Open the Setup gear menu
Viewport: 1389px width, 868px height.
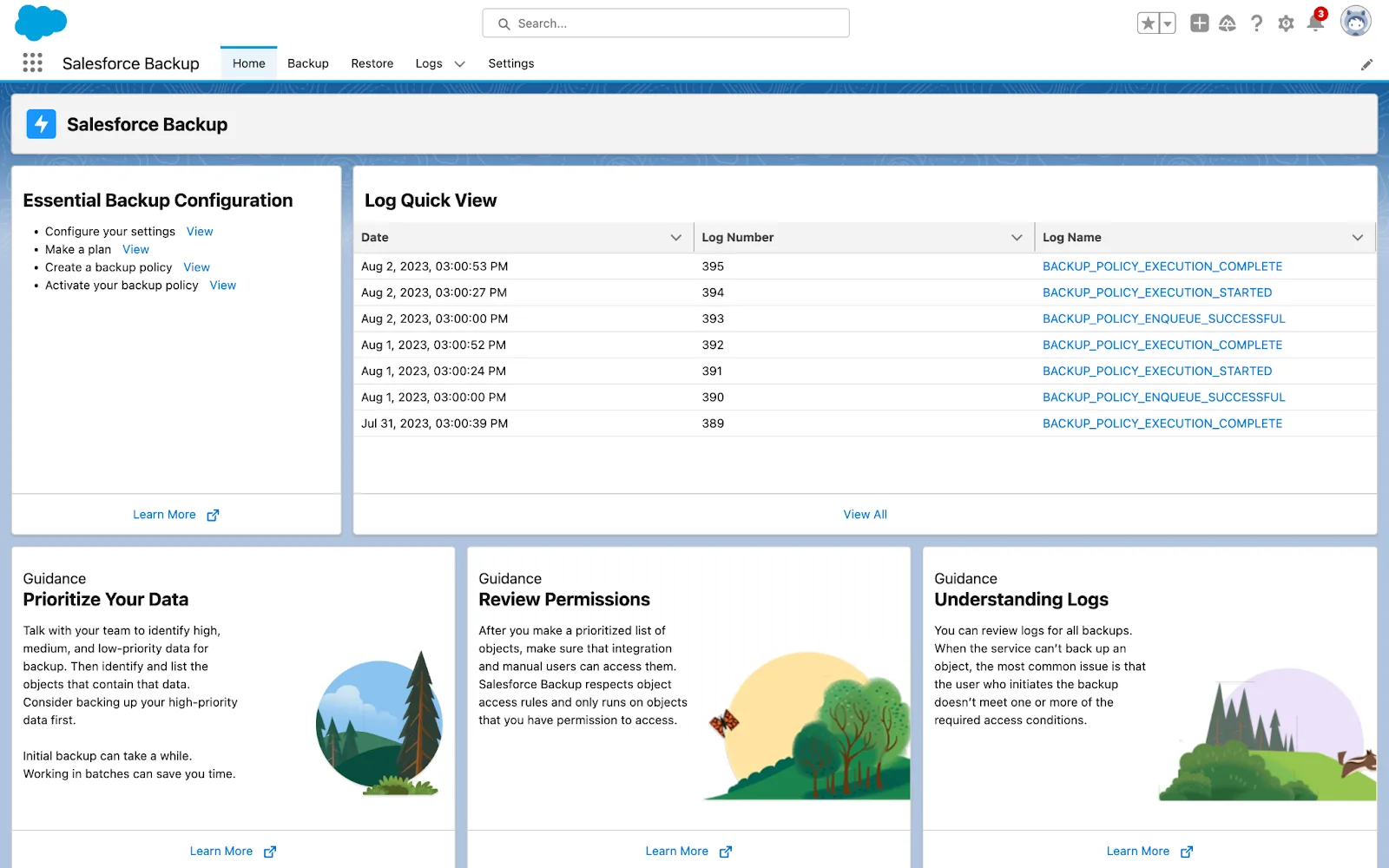pyautogui.click(x=1285, y=23)
